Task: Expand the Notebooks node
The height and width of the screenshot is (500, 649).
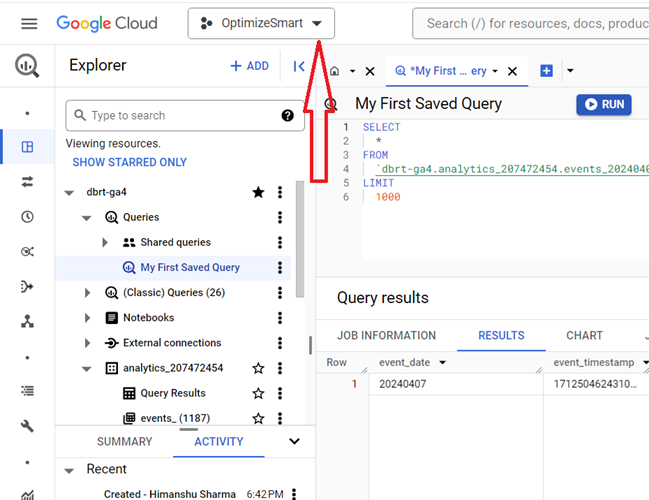Action: pos(87,318)
